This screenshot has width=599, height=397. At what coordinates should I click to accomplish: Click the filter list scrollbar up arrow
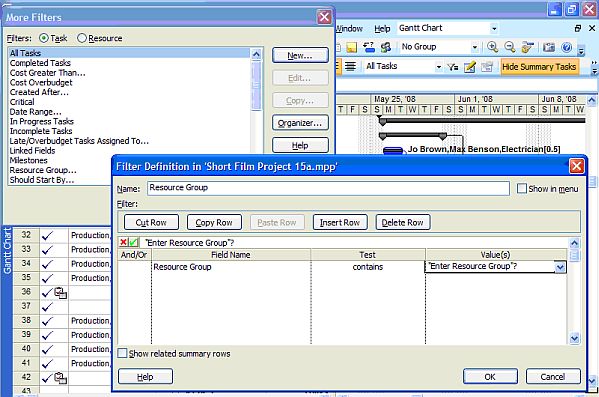point(256,54)
